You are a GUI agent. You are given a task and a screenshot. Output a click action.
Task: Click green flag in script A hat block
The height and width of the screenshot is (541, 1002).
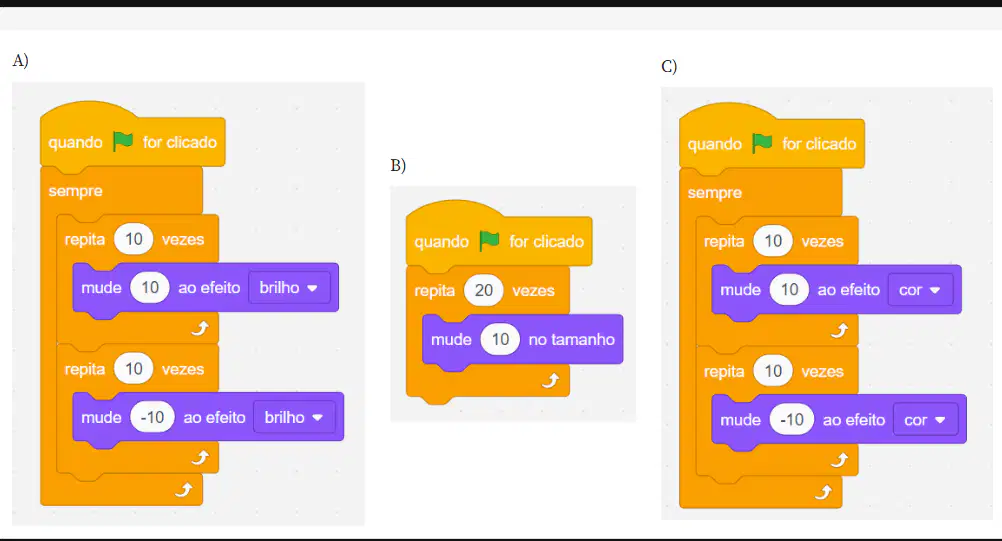tap(123, 141)
